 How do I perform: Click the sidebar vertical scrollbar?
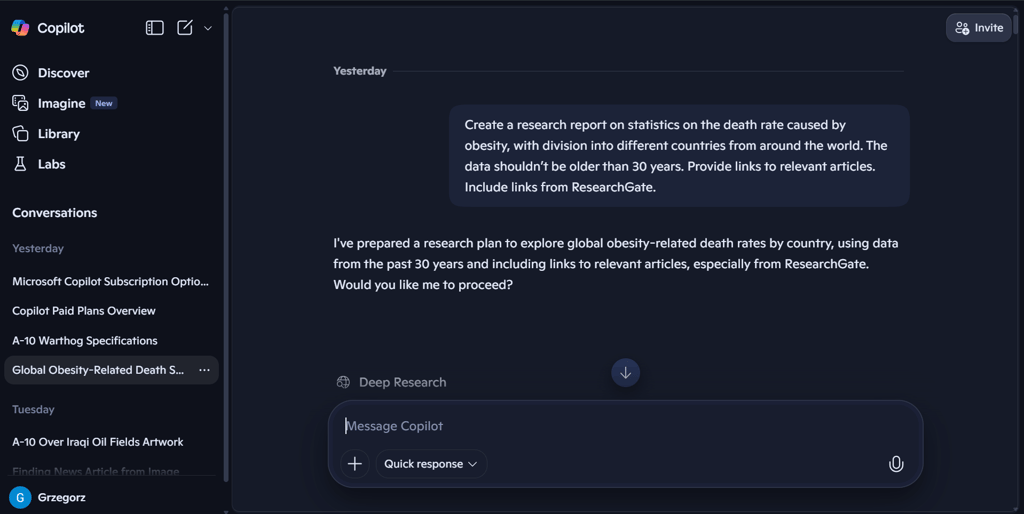click(x=226, y=248)
